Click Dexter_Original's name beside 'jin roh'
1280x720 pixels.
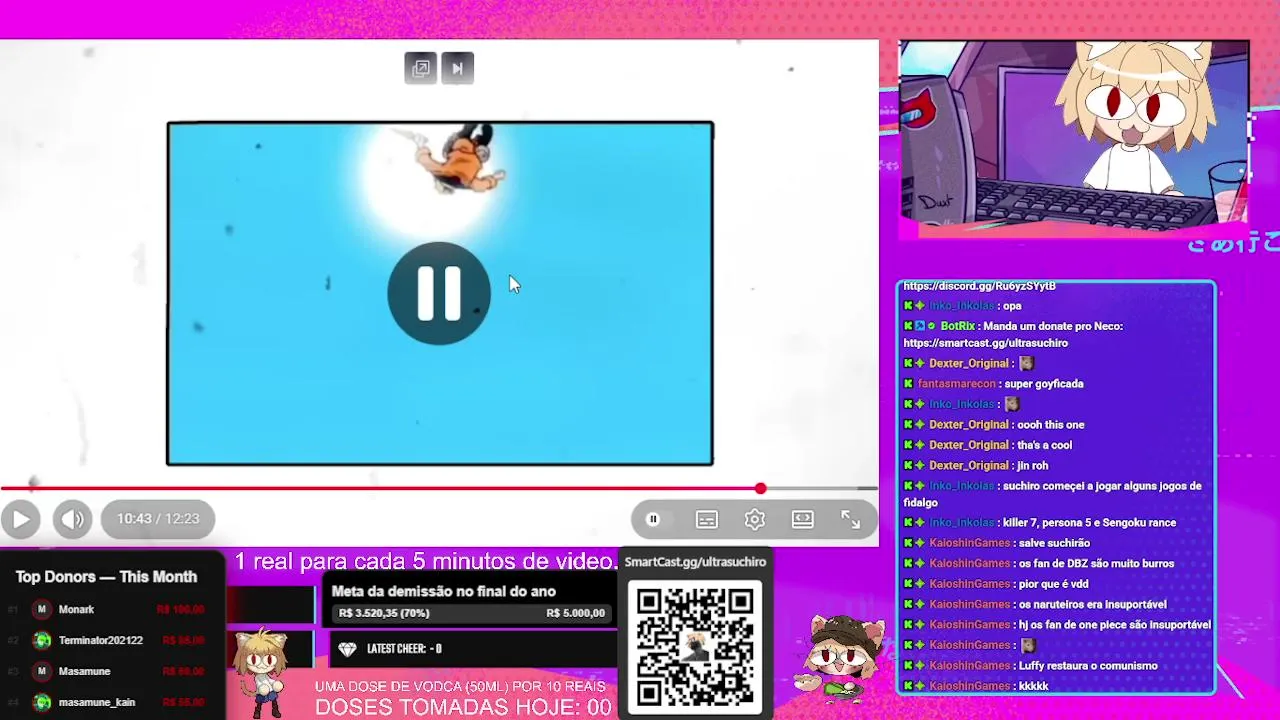[x=968, y=466]
